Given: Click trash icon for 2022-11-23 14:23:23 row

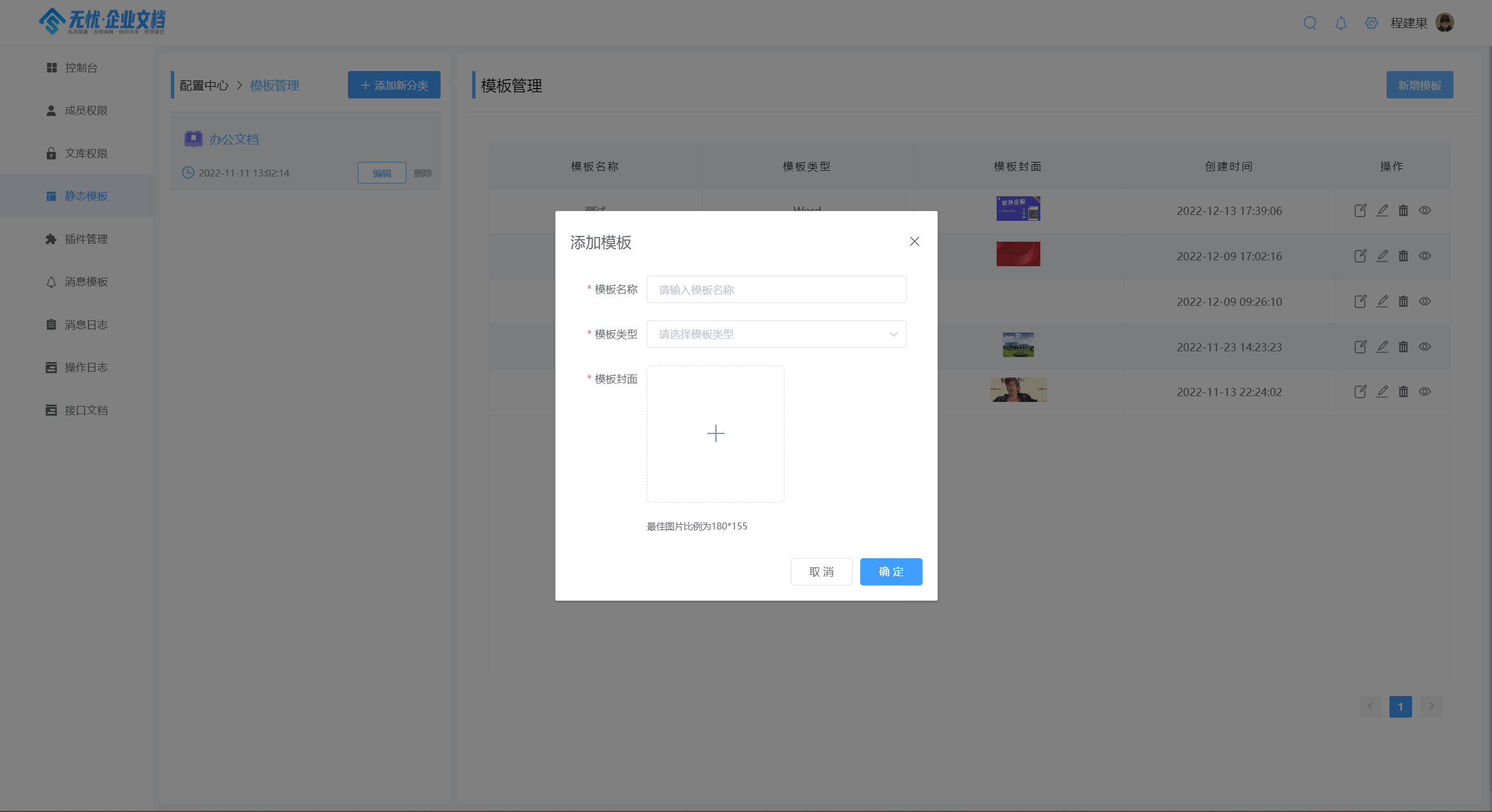Looking at the screenshot, I should (x=1403, y=347).
